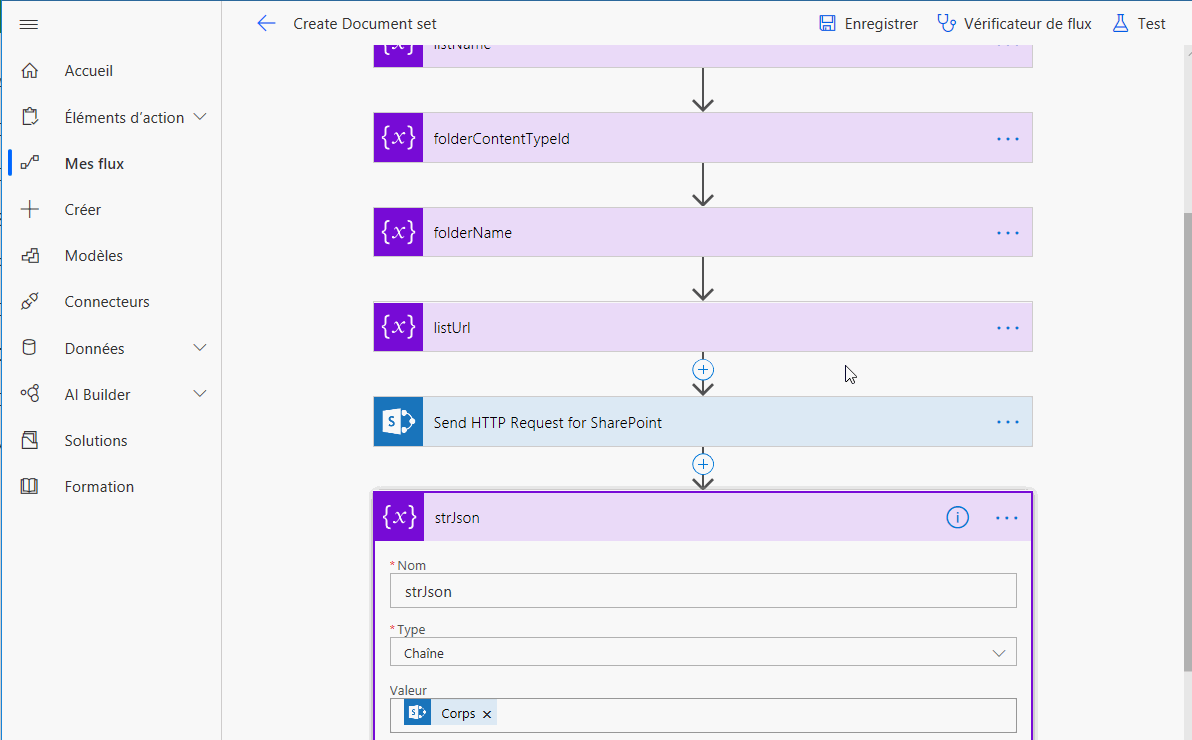Screen dimensions: 1192x740
Task: Click the folderName variable icon
Action: [x=398, y=232]
